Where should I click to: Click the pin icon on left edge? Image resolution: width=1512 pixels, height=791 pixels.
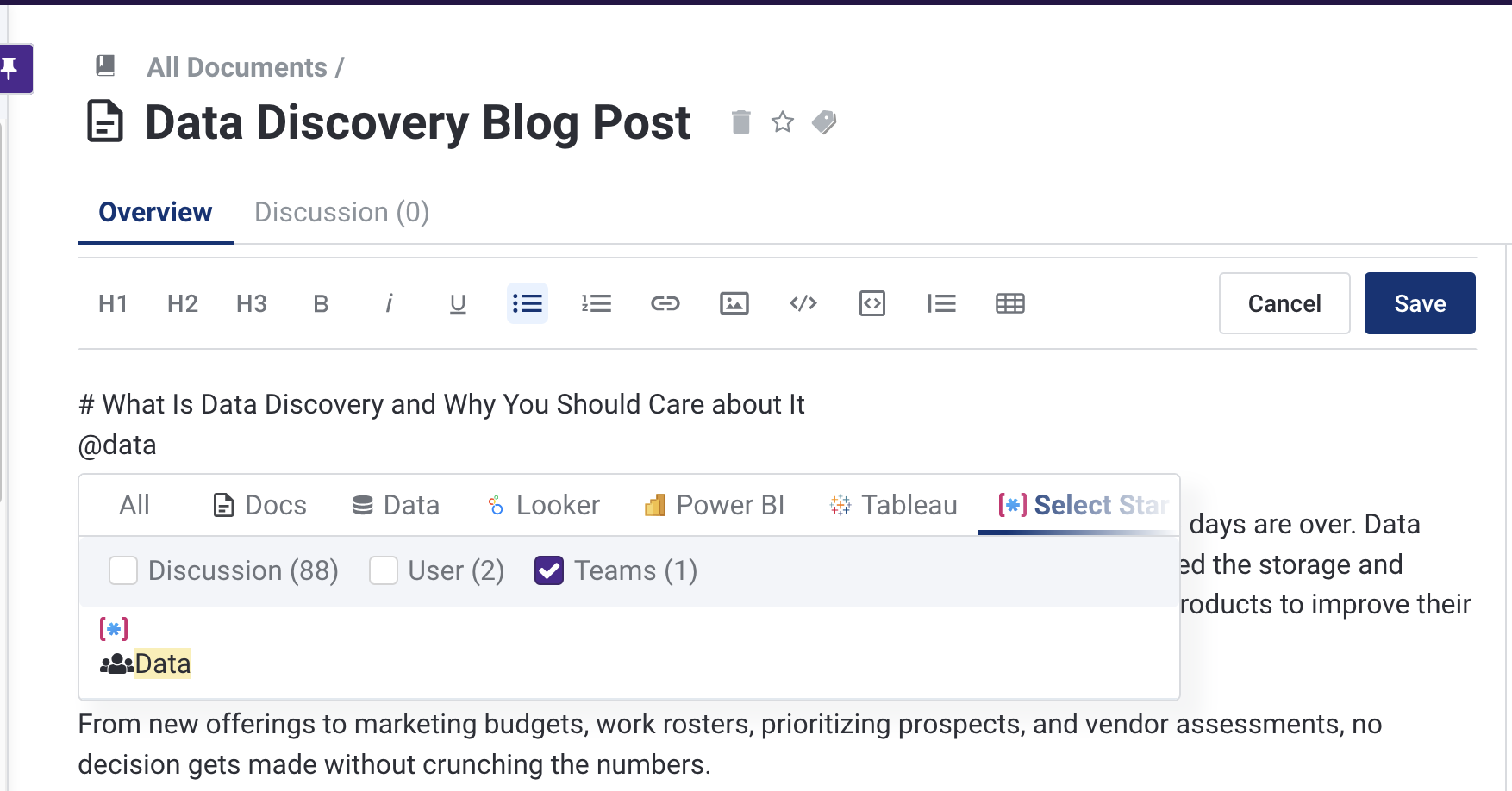10,68
